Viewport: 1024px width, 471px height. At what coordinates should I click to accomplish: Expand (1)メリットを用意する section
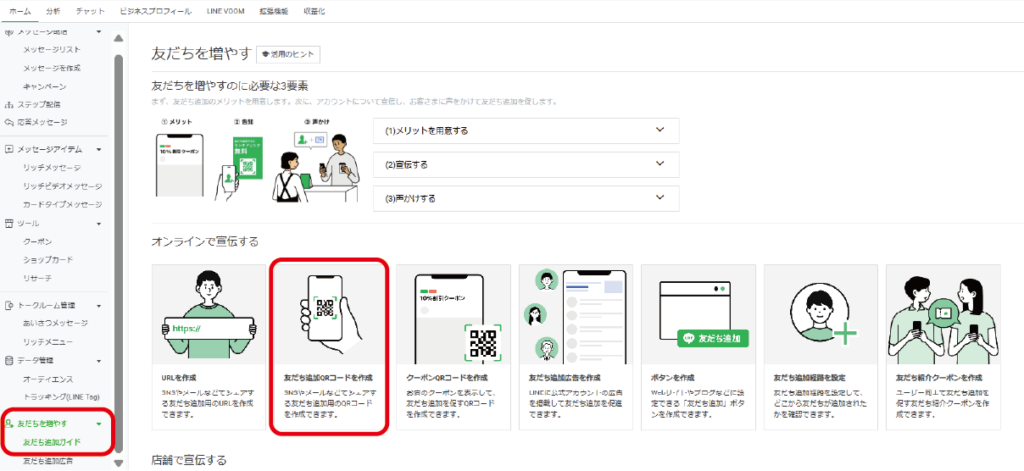[x=526, y=131]
